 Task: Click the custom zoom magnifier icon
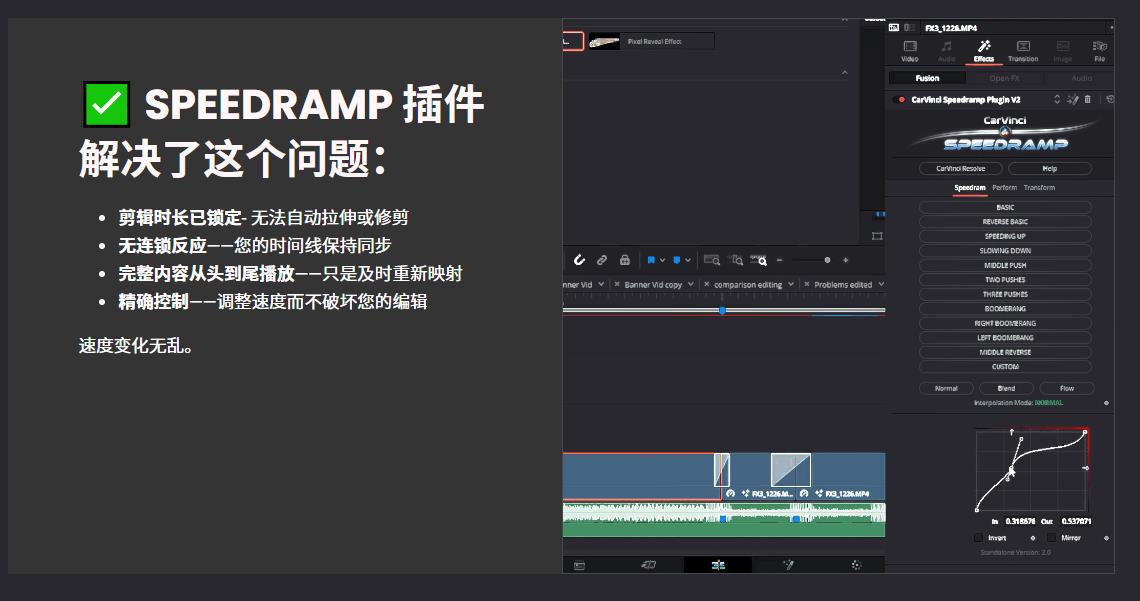point(761,260)
